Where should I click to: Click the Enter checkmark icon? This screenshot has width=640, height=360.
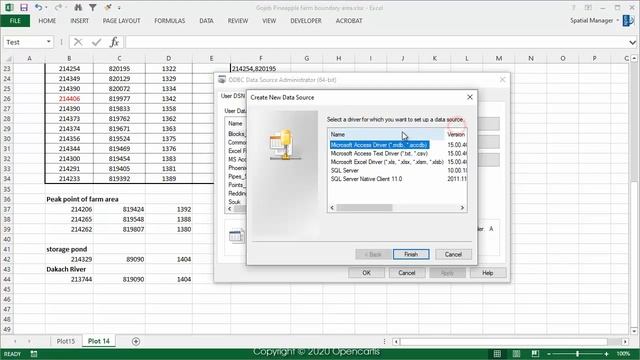pos(96,42)
